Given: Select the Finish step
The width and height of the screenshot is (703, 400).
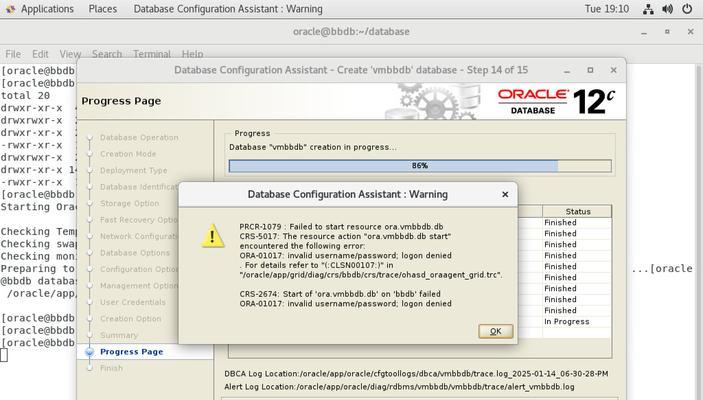Looking at the screenshot, I should 111,368.
